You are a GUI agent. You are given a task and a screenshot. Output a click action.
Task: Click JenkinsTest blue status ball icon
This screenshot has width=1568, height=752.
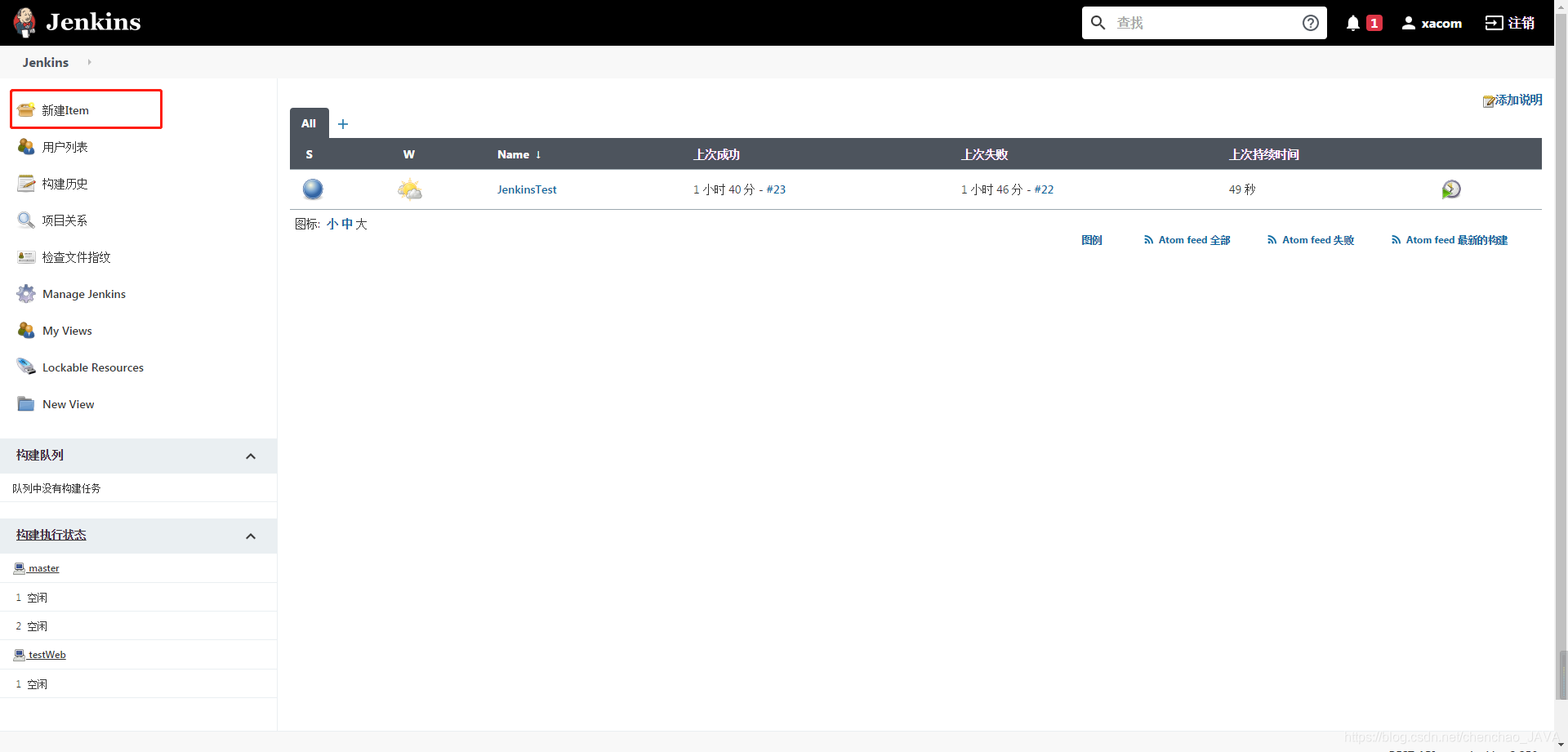(x=313, y=189)
